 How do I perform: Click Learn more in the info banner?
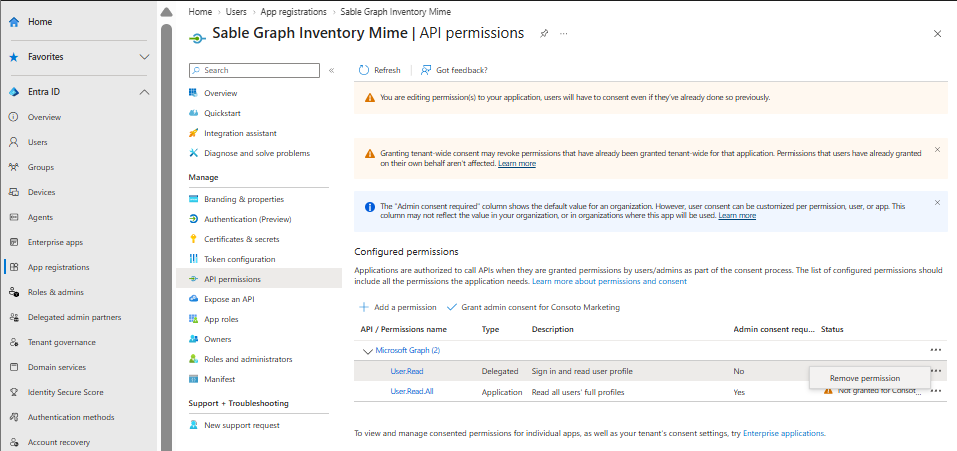(x=737, y=216)
